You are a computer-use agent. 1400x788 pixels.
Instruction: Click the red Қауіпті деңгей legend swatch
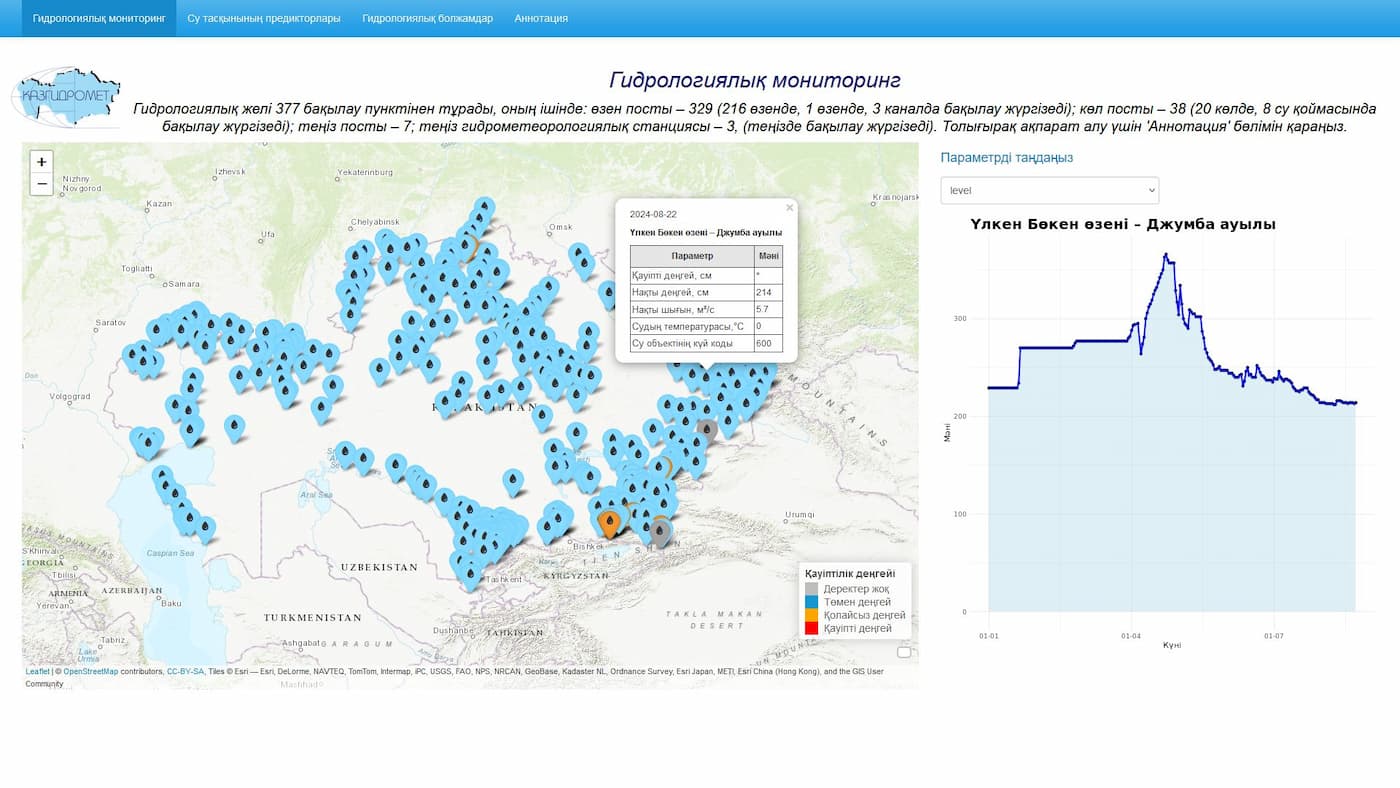point(811,628)
